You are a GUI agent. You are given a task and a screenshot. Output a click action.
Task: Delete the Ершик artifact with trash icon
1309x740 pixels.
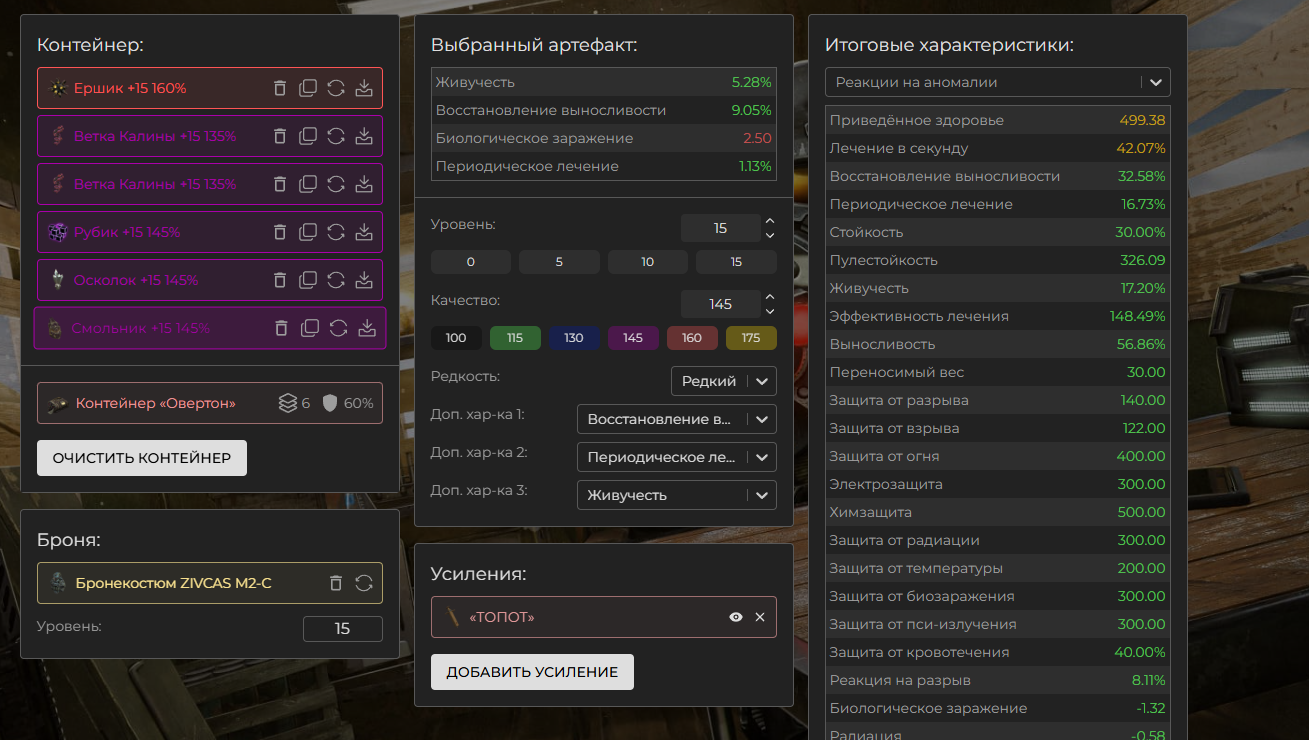click(x=280, y=88)
